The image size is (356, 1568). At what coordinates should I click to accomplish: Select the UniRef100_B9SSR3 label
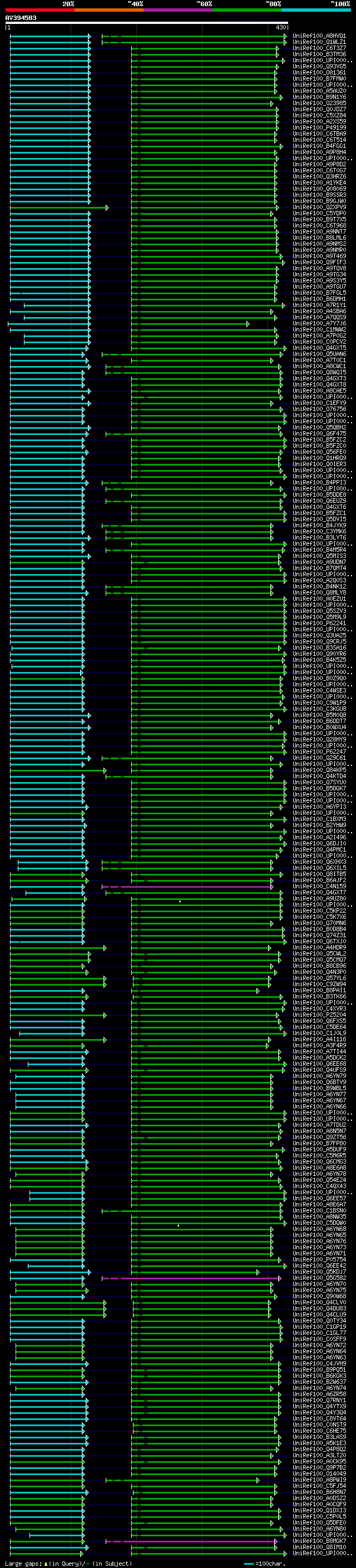(x=319, y=195)
